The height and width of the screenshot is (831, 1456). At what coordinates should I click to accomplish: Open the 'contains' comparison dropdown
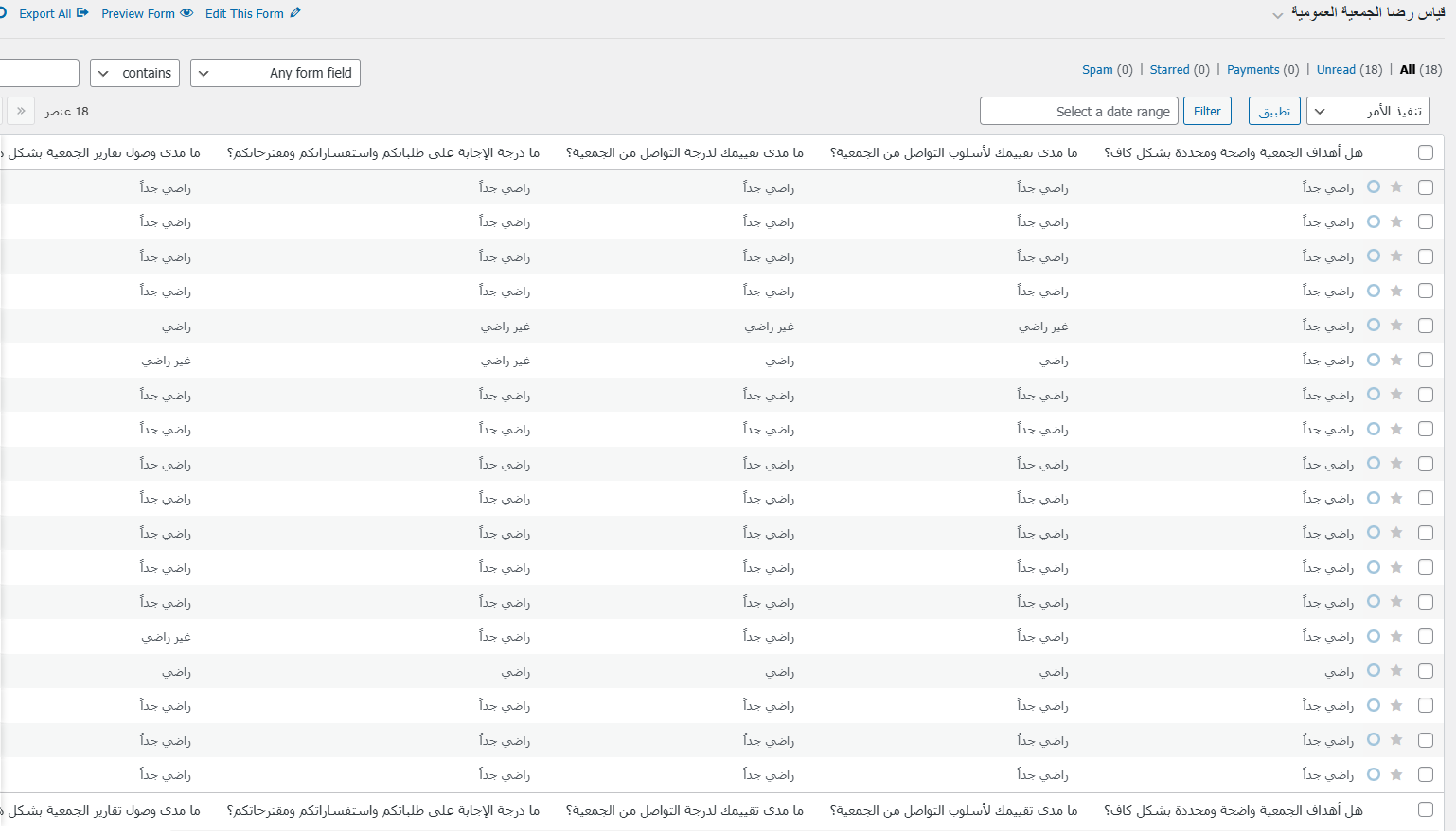pyautogui.click(x=134, y=73)
